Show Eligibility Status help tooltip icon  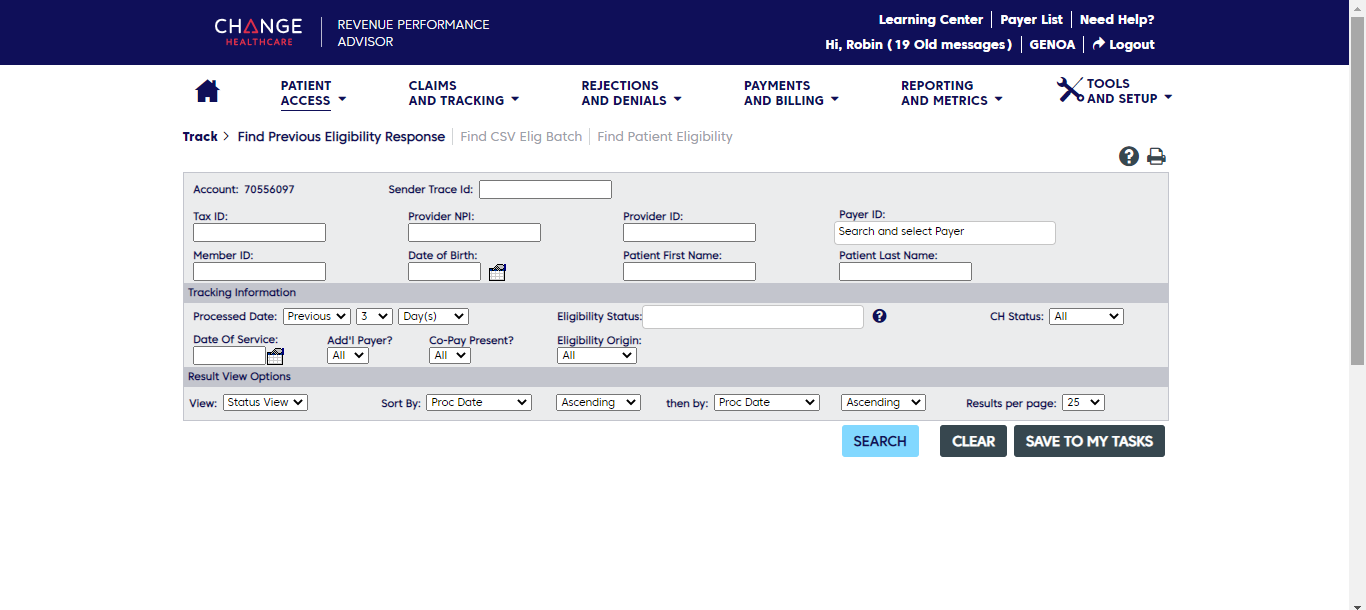pyautogui.click(x=879, y=316)
